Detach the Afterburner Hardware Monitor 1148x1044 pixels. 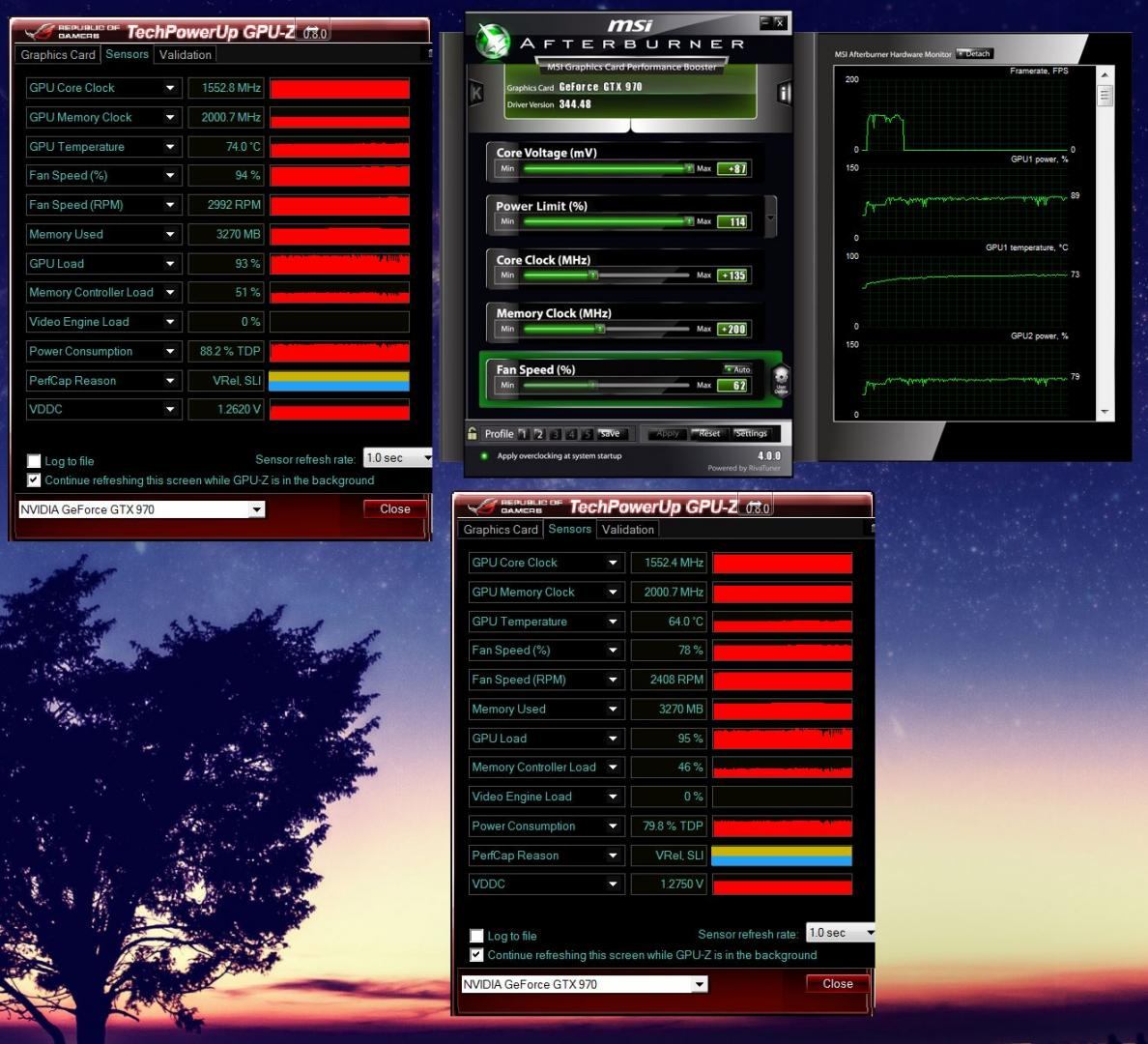pyautogui.click(x=974, y=53)
